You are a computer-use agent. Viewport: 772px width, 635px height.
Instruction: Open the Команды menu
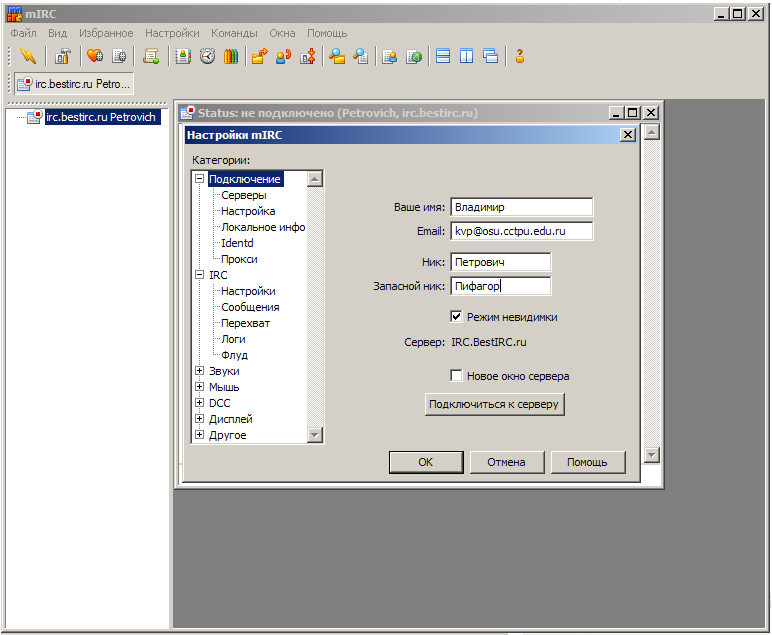[x=234, y=33]
